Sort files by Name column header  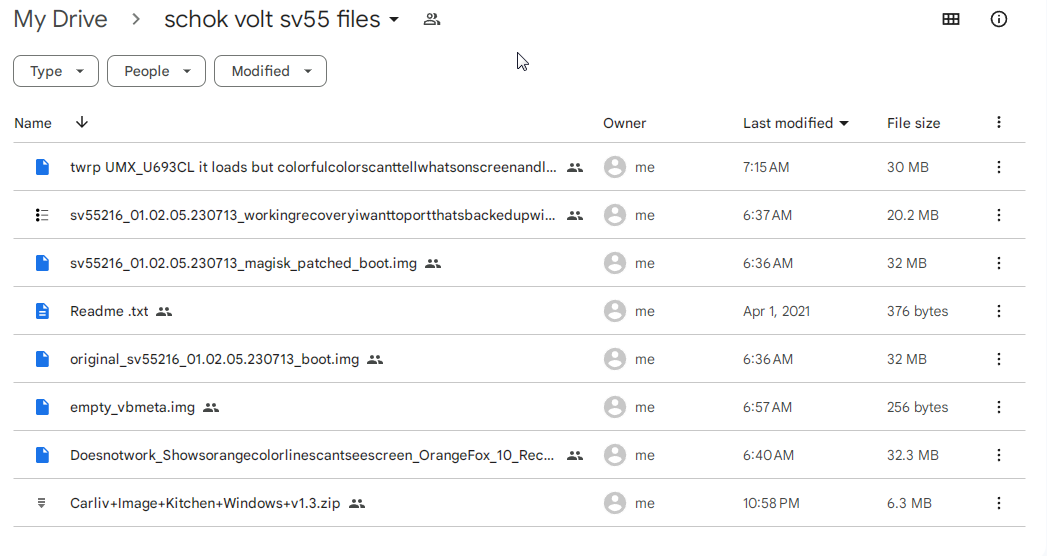click(33, 123)
